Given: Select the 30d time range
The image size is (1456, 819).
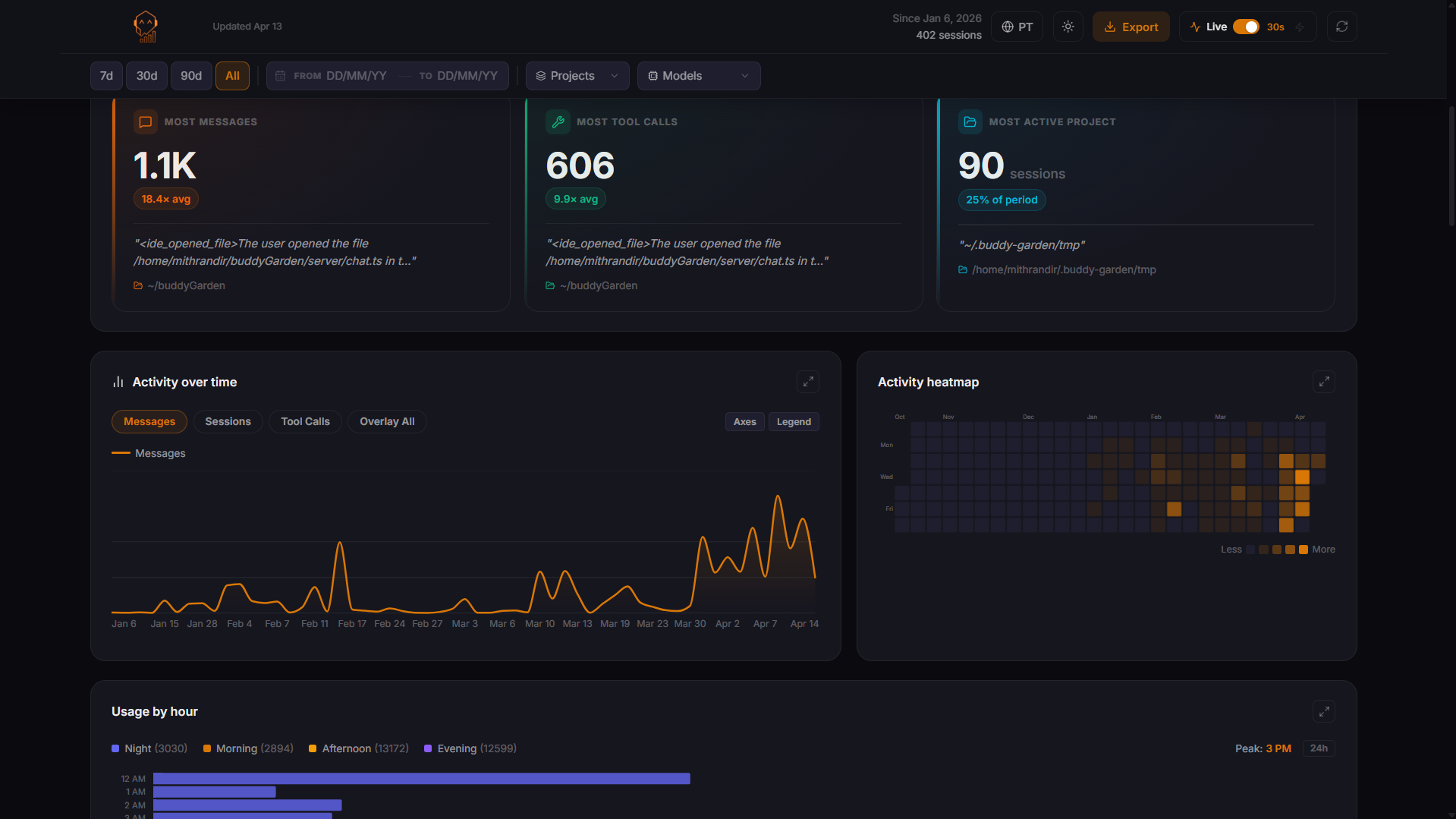Looking at the screenshot, I should 146,76.
